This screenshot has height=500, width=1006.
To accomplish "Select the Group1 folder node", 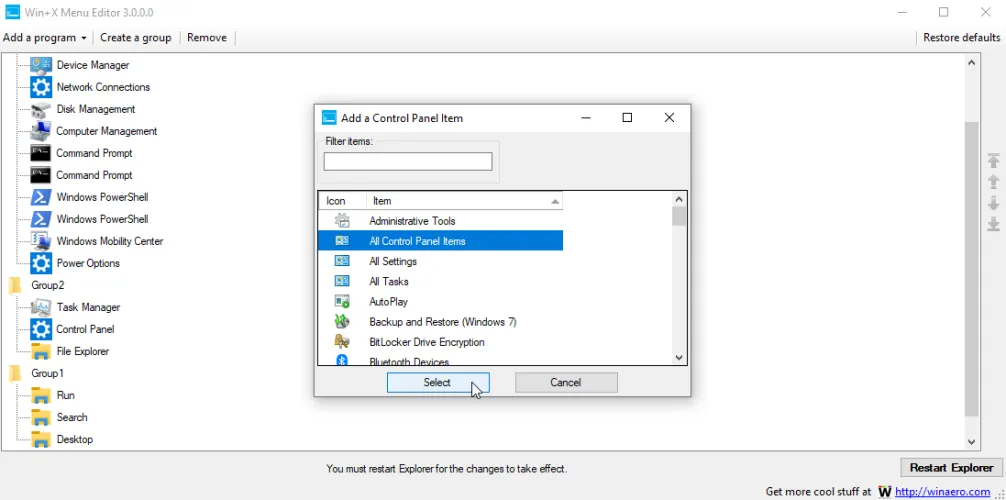I will click(x=47, y=373).
